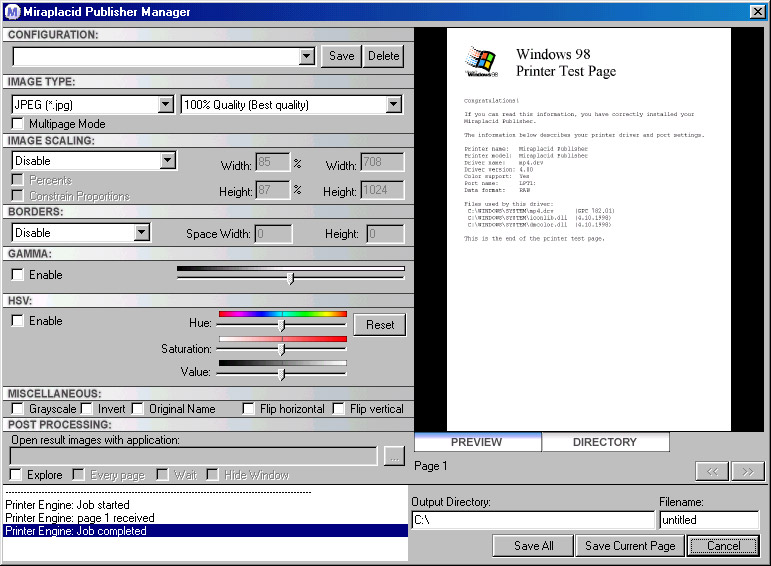Viewport: 771px width, 566px height.
Task: Check the Original Name option
Action: [138, 409]
